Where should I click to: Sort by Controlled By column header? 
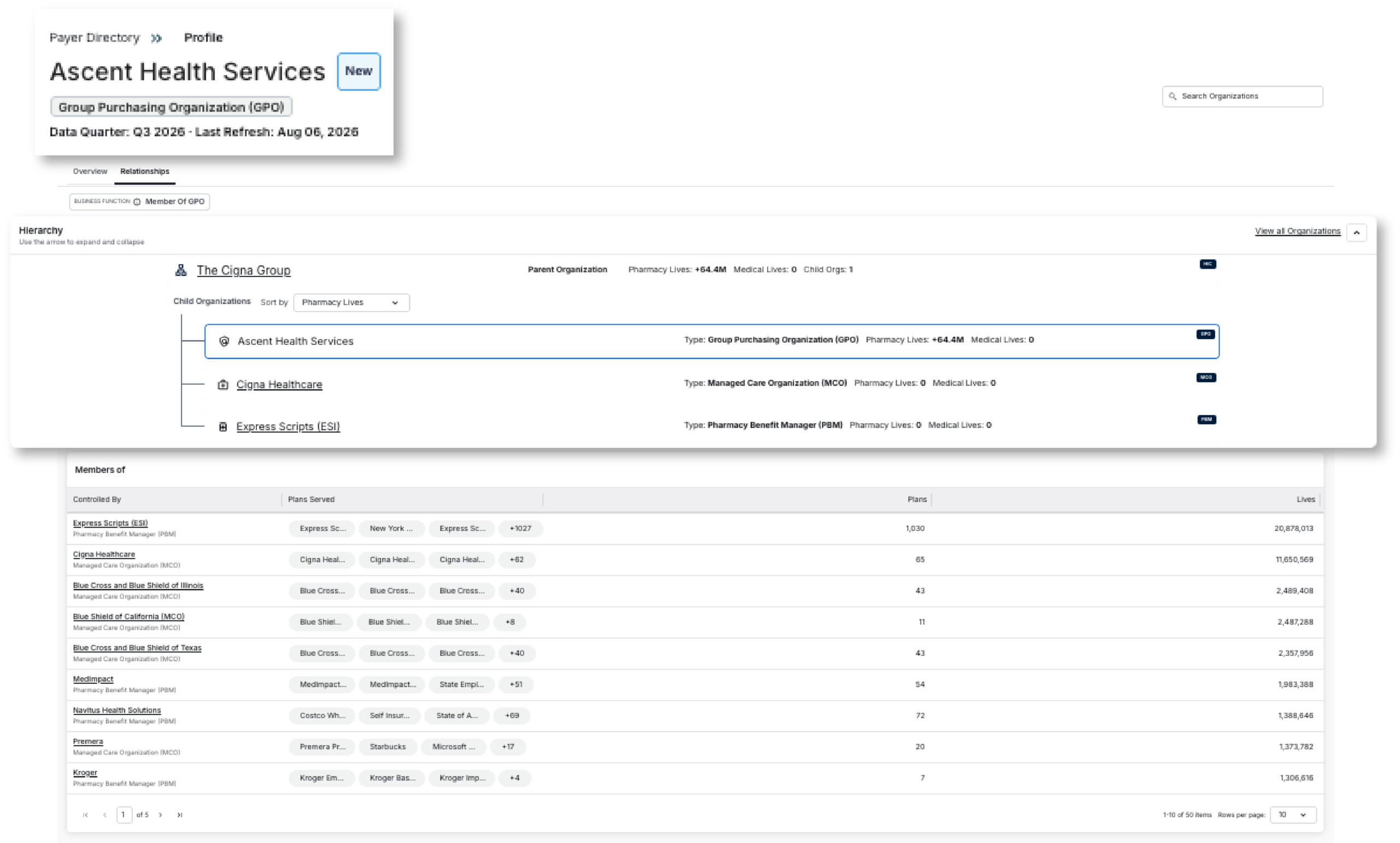[x=97, y=500]
